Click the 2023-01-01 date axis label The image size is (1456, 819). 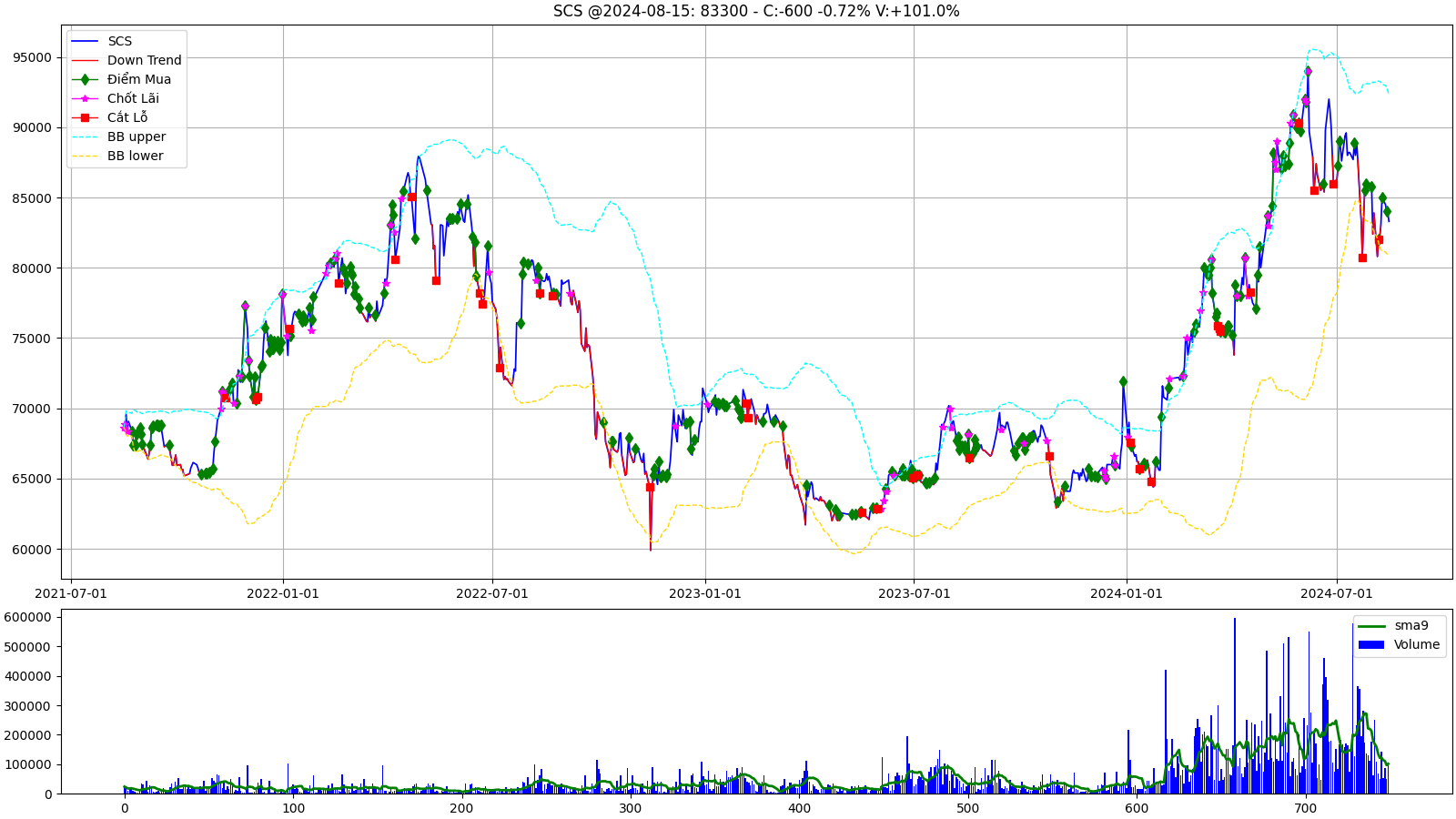click(705, 593)
